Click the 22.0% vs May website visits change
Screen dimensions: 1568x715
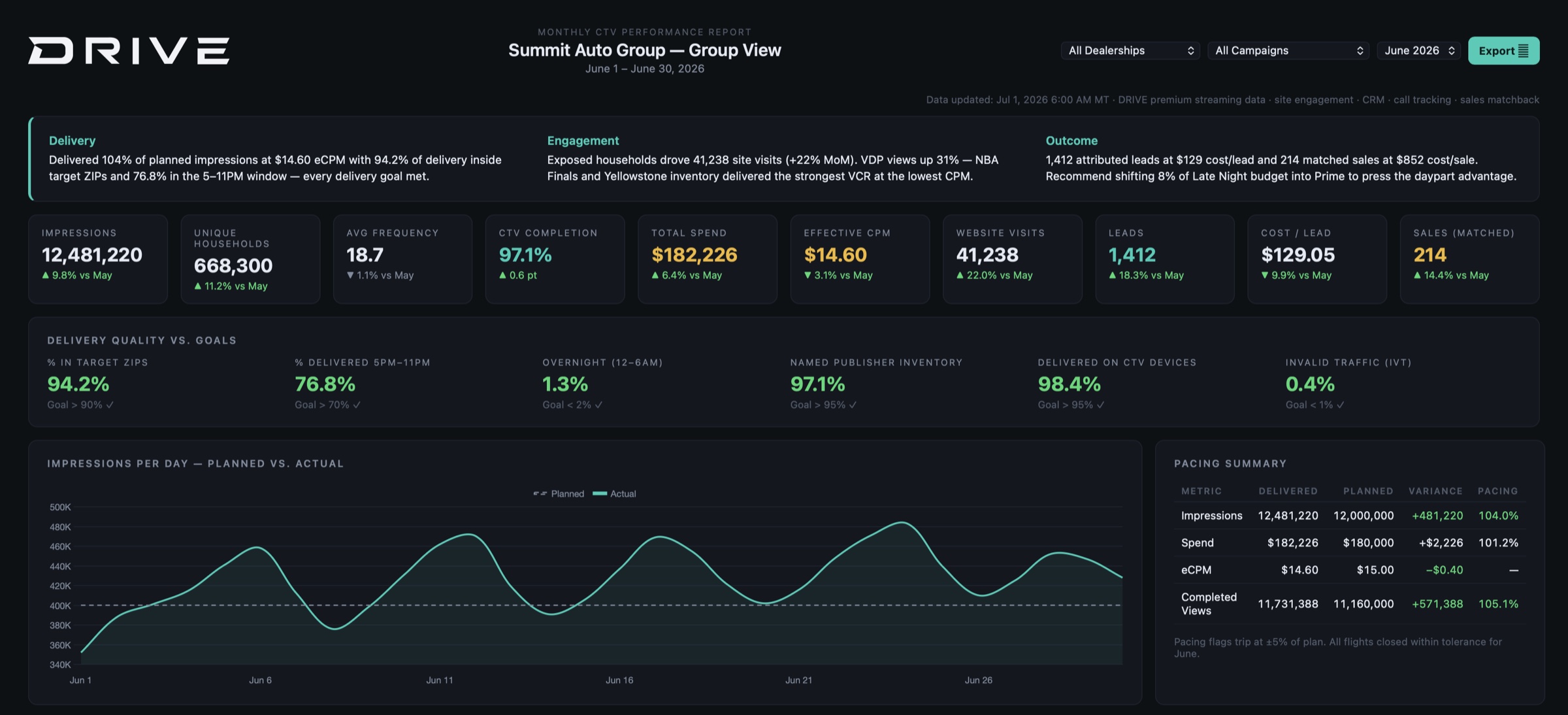(994, 275)
